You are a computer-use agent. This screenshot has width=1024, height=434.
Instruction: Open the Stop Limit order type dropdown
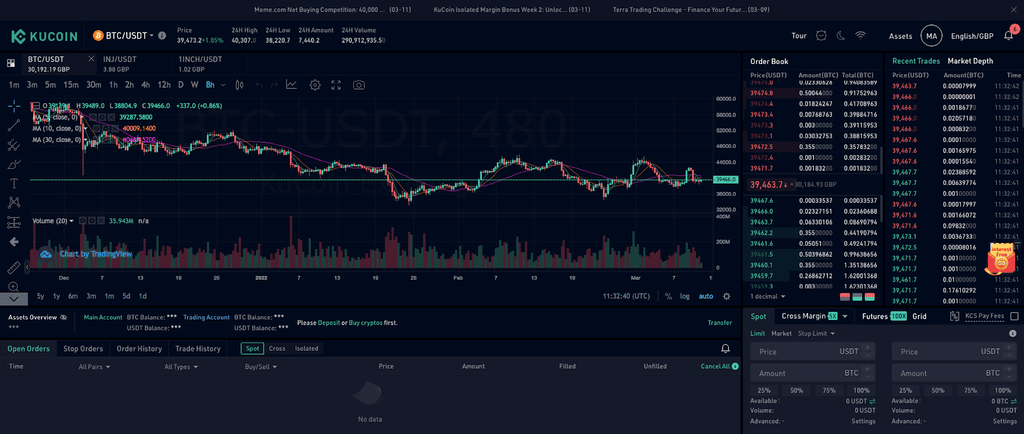[x=816, y=333]
